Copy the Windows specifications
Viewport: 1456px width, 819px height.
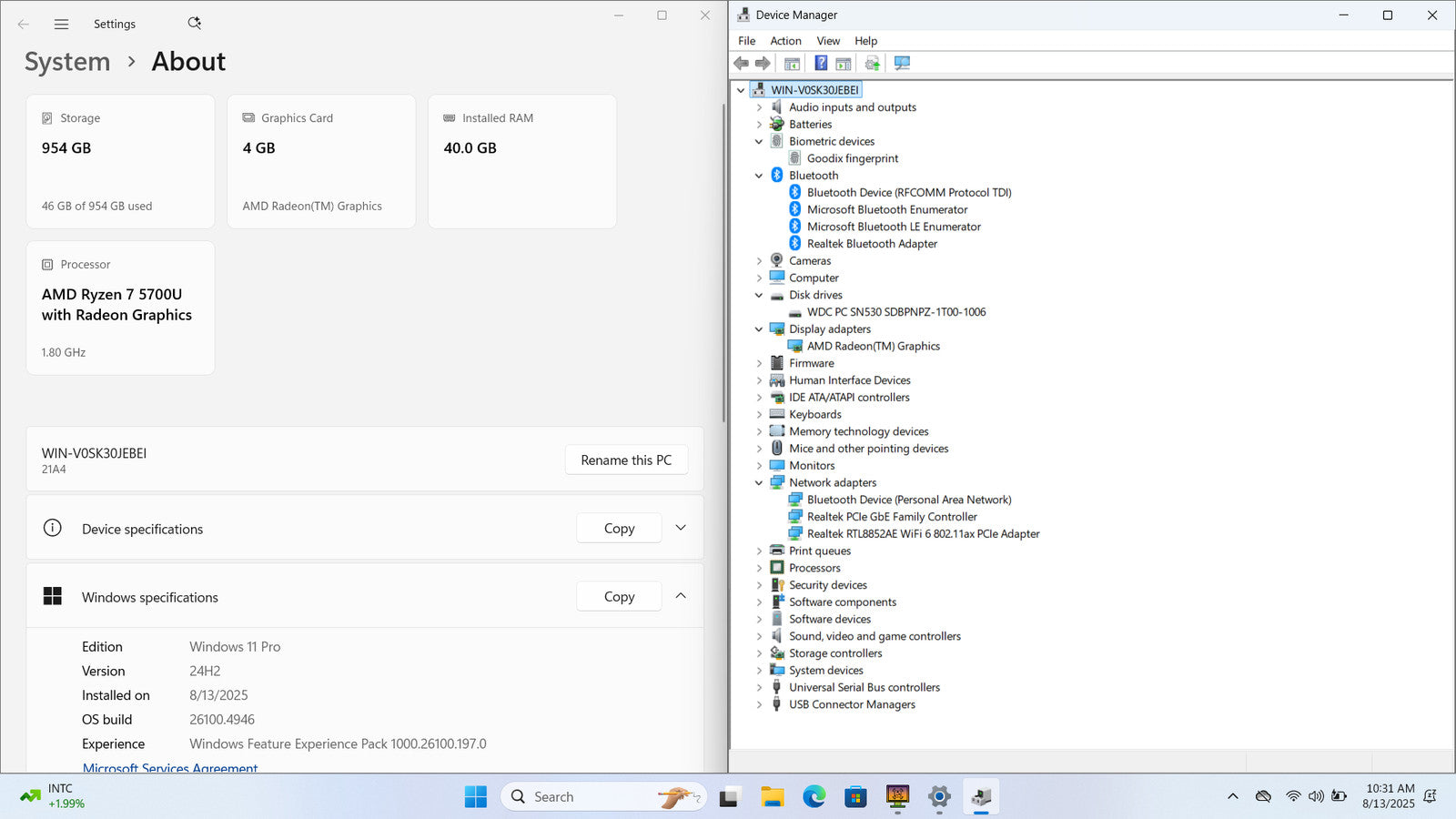tap(619, 597)
